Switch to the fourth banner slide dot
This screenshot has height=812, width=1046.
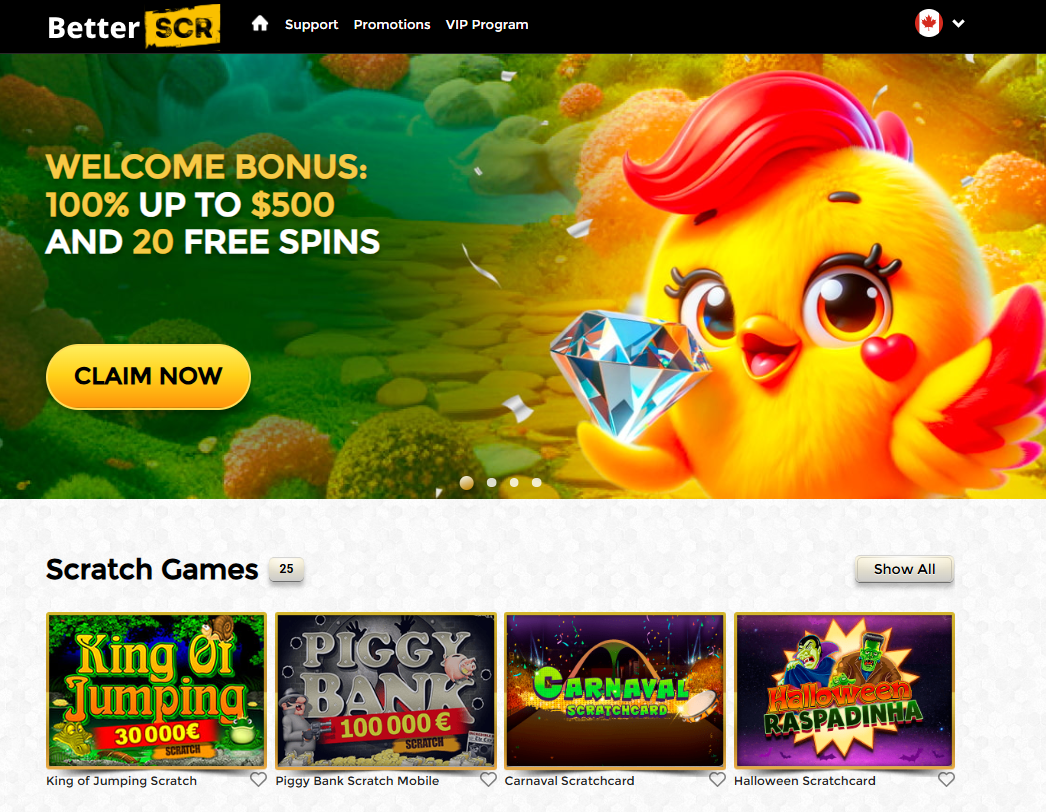pos(536,482)
